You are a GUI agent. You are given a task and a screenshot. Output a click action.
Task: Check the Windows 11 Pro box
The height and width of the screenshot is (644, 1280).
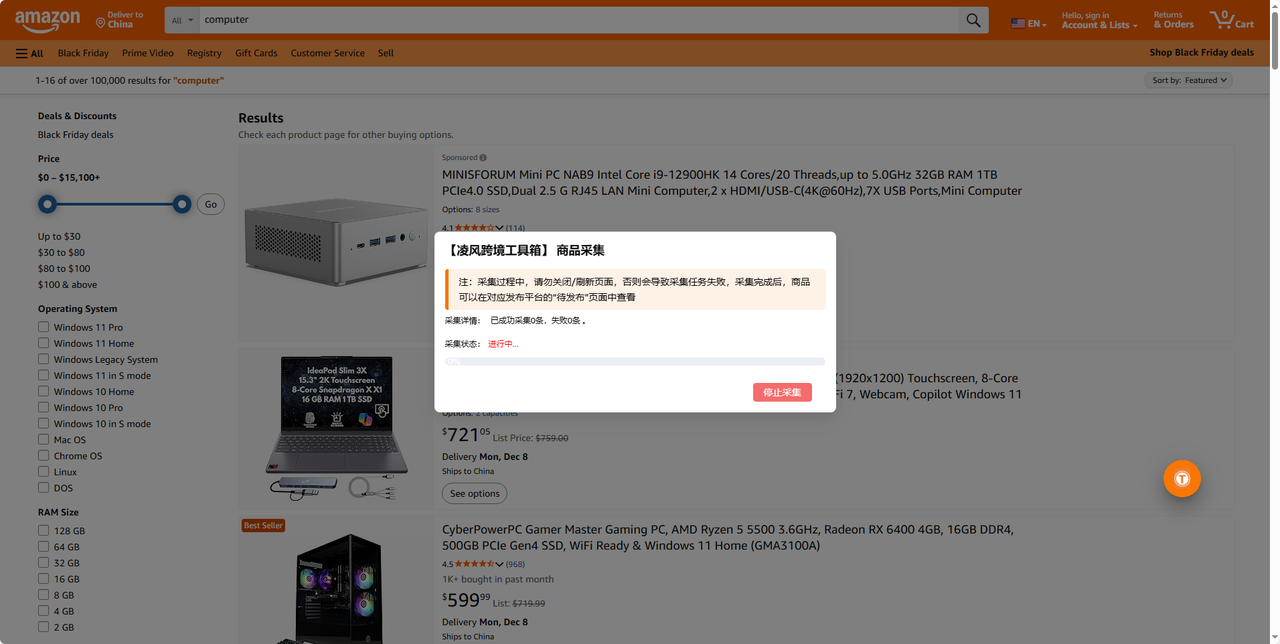click(x=43, y=327)
